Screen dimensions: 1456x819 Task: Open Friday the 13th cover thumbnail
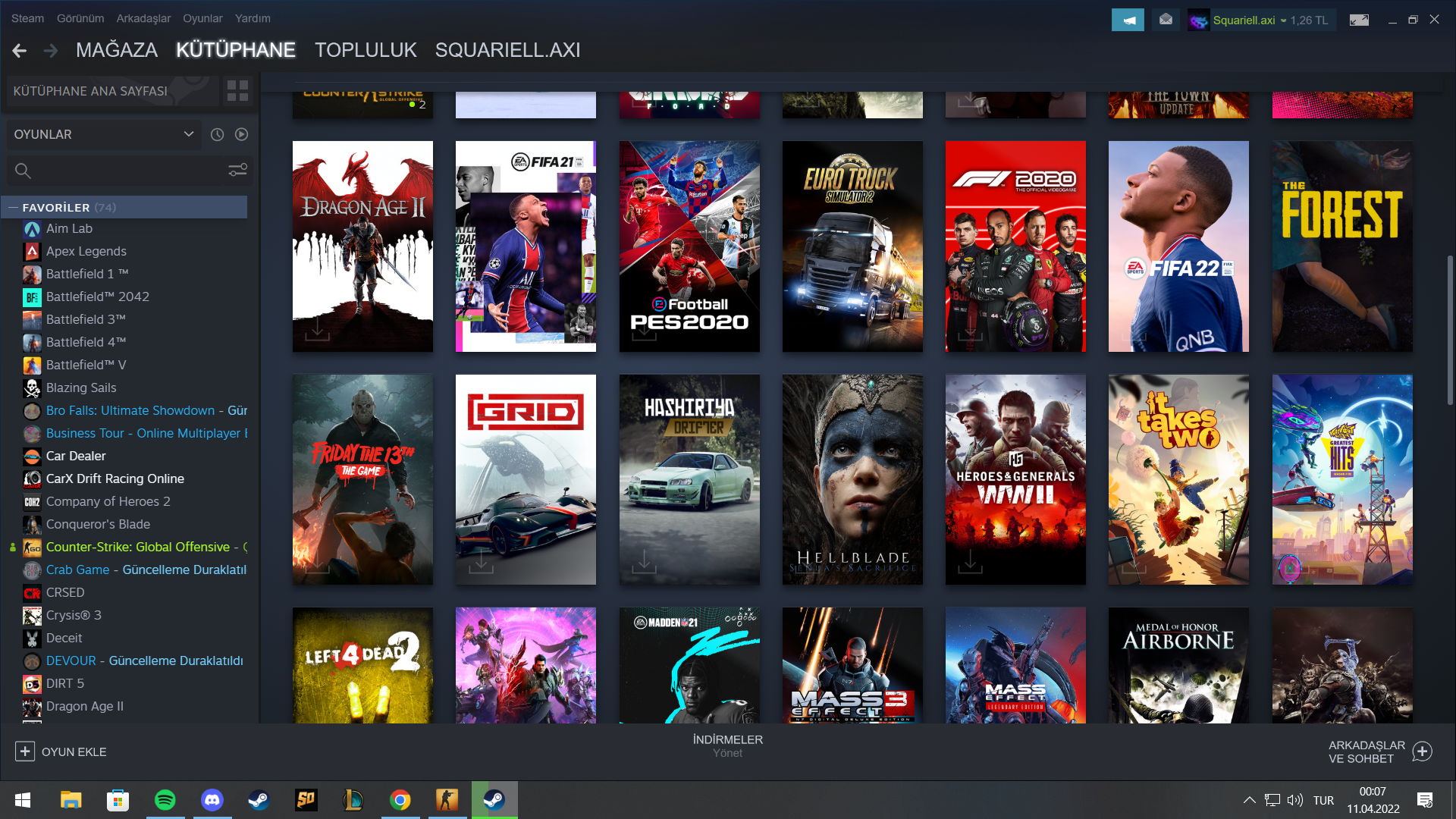(x=362, y=479)
